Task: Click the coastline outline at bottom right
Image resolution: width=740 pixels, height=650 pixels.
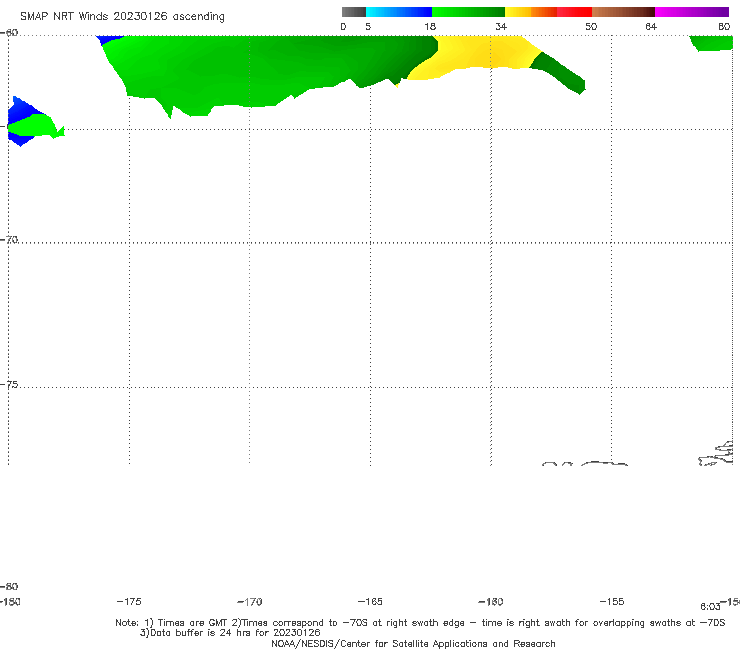Action: coord(716,454)
